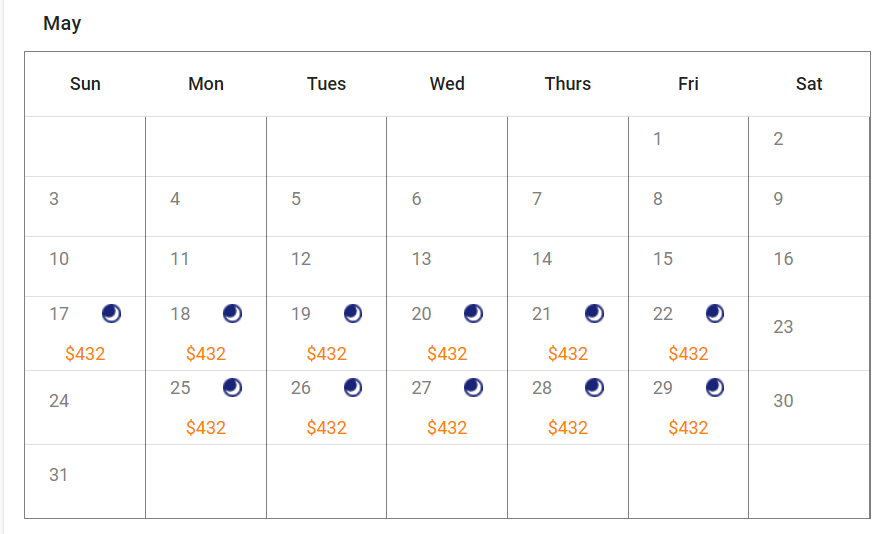Viewport: 880px width, 534px height.
Task: Click the moon icon on May 20
Action: (x=473, y=314)
